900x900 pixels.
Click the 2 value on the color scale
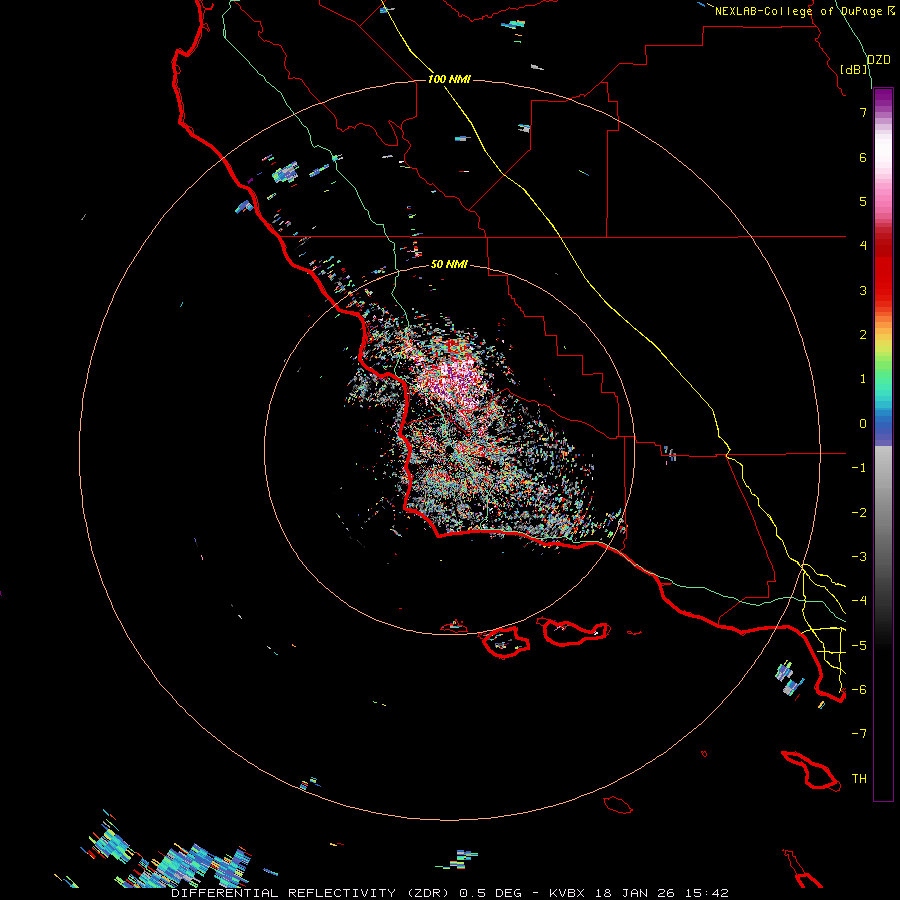[863, 335]
